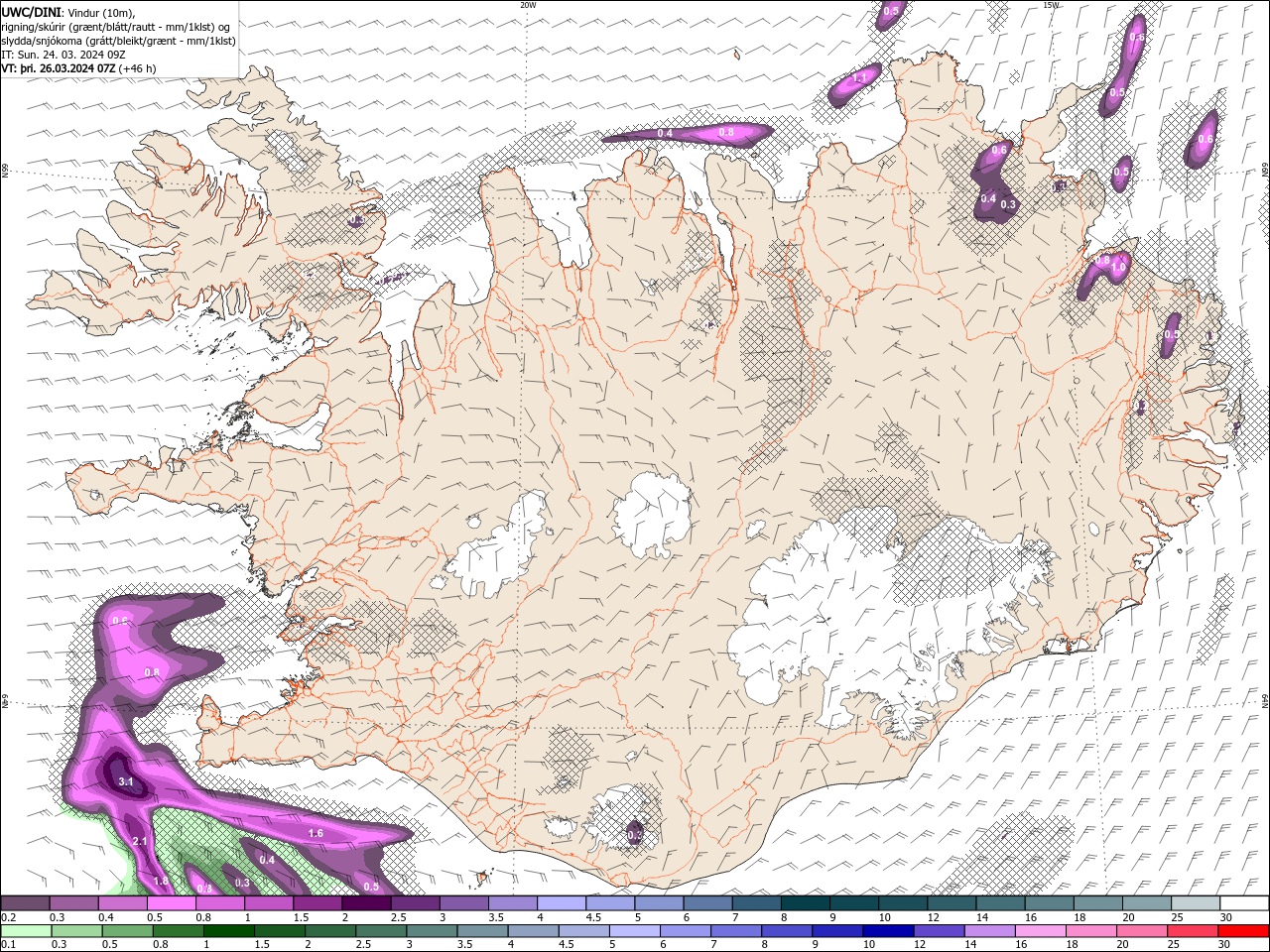
Task: Pick the 14 swatch in the top snow legend
Action: [x=1000, y=903]
